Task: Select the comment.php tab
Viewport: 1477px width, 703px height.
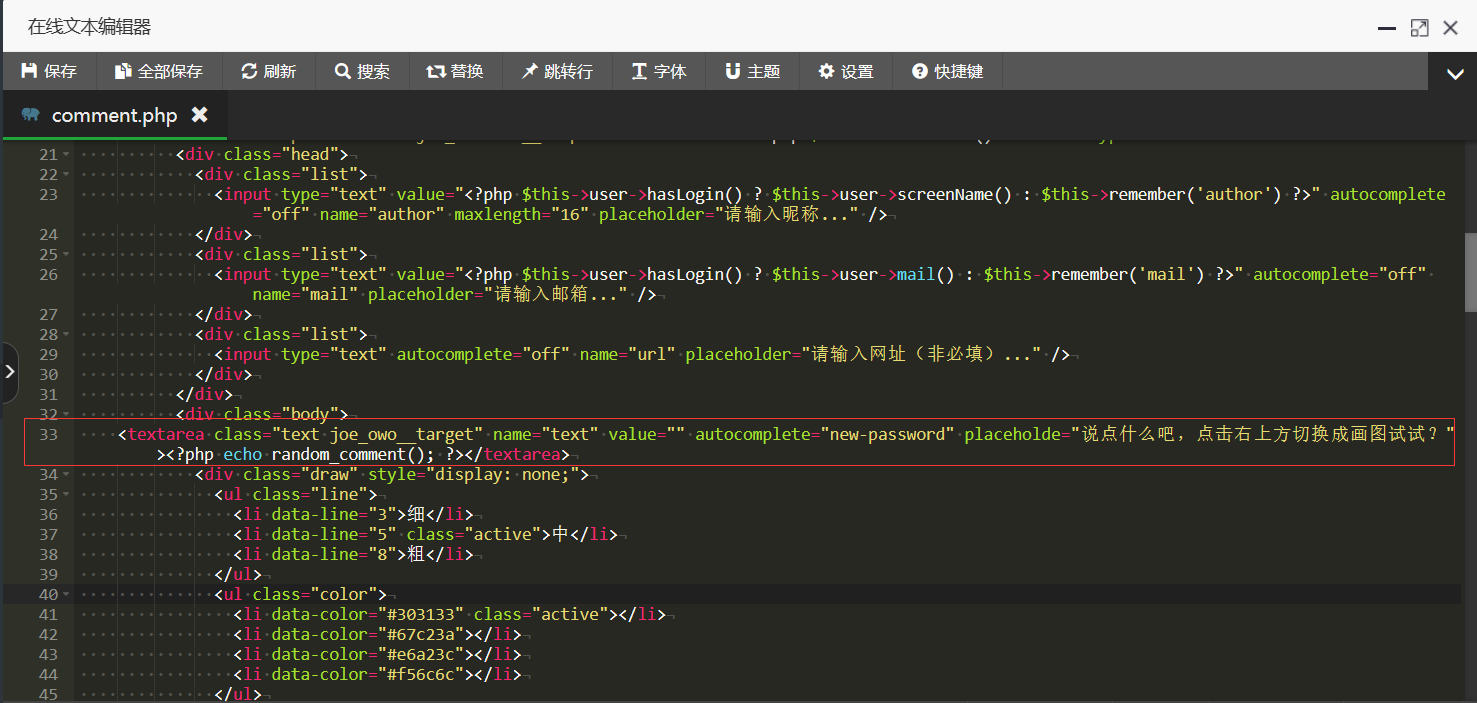Action: point(113,116)
